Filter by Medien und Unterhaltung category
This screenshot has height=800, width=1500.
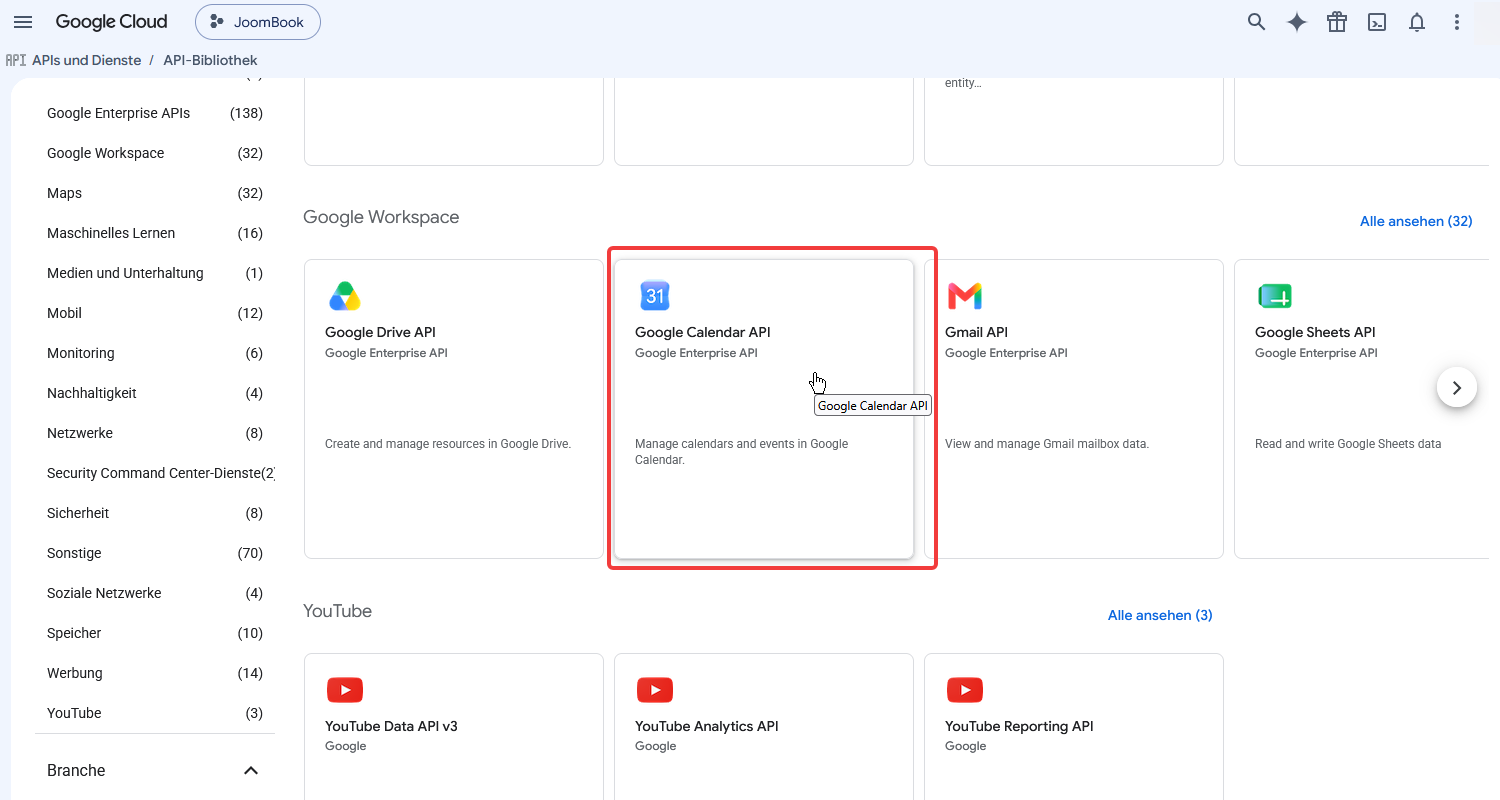click(155, 273)
